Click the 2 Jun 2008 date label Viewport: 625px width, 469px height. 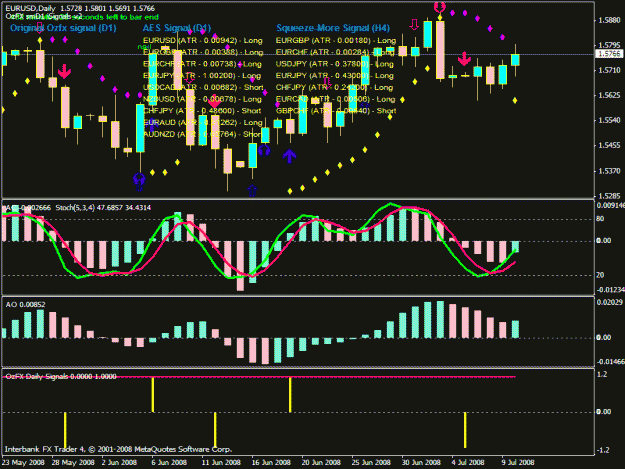pos(119,463)
